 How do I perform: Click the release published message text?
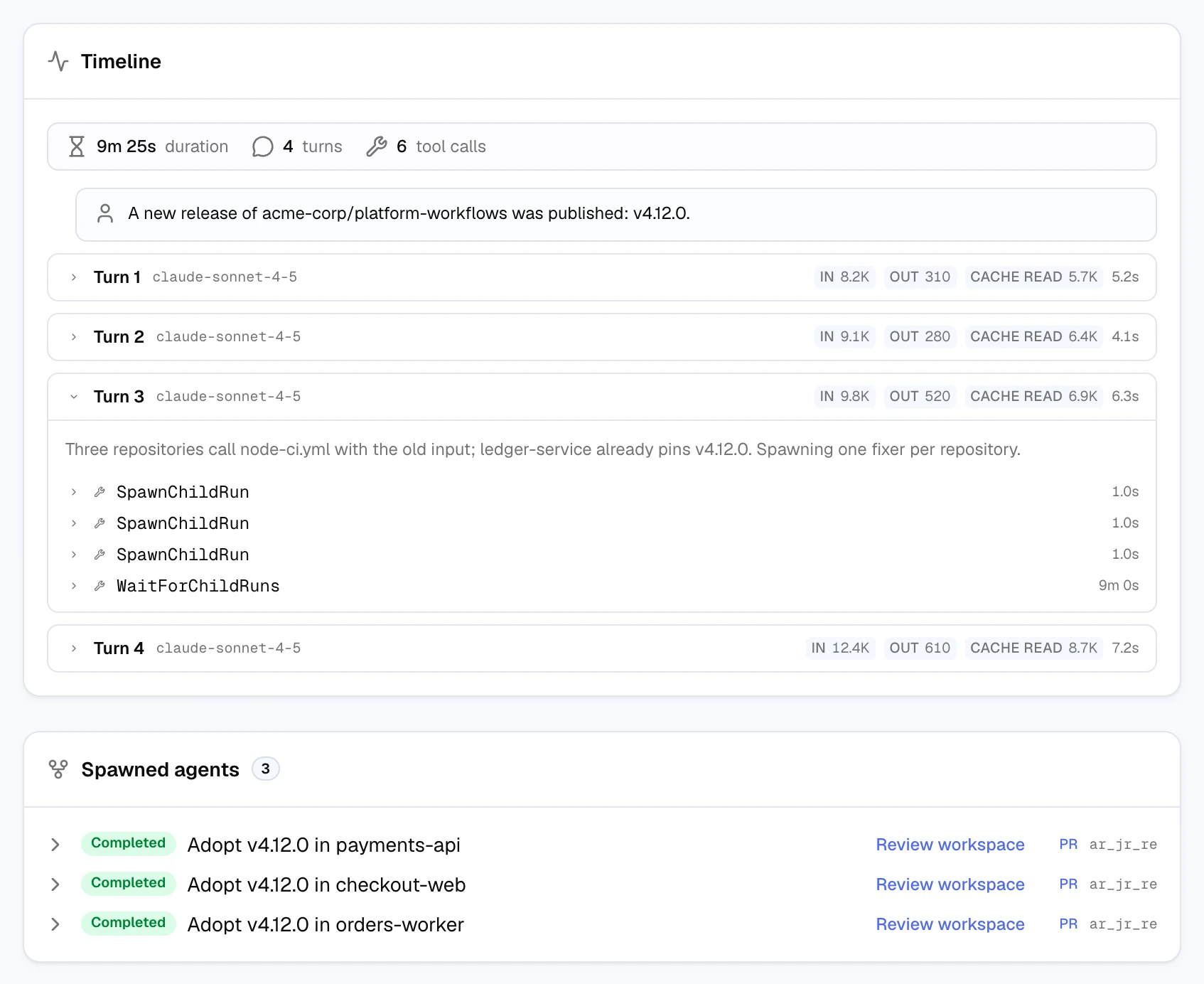click(x=409, y=213)
